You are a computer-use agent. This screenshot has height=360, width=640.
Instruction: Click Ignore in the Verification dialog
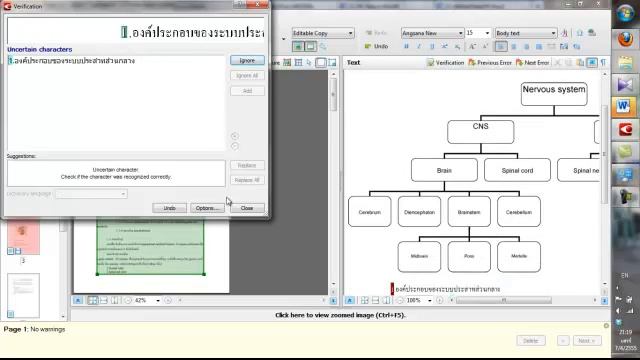(x=247, y=60)
